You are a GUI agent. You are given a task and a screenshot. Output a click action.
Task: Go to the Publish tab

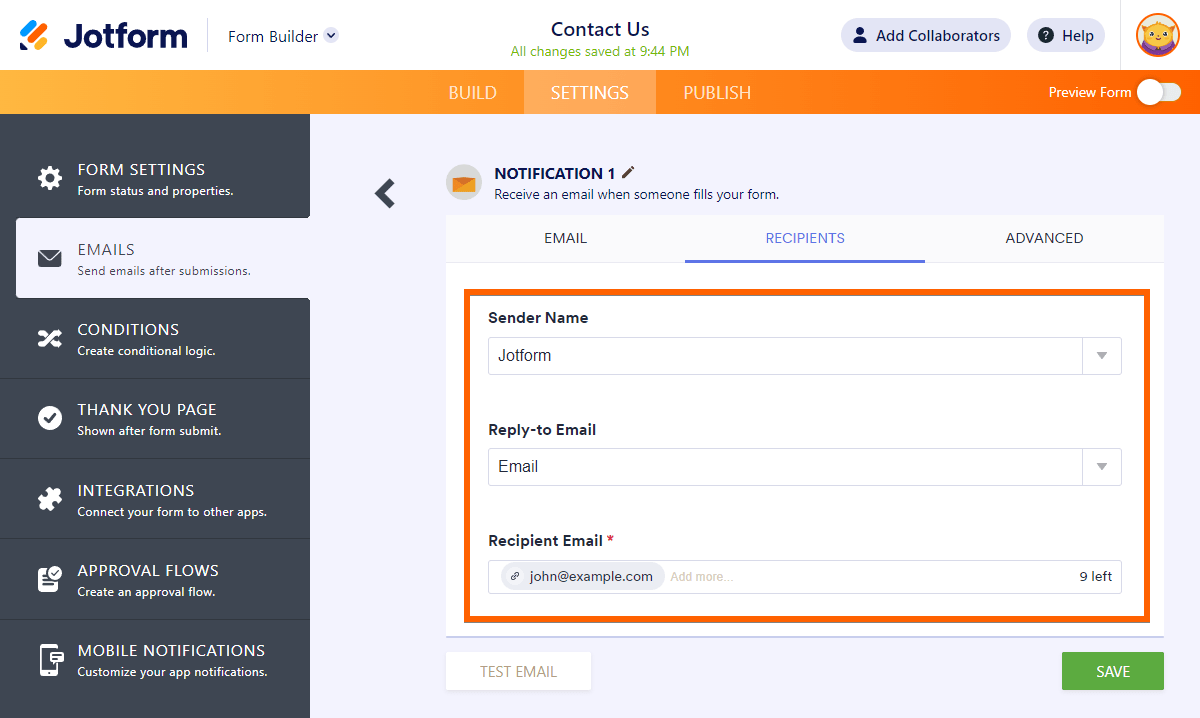717,93
